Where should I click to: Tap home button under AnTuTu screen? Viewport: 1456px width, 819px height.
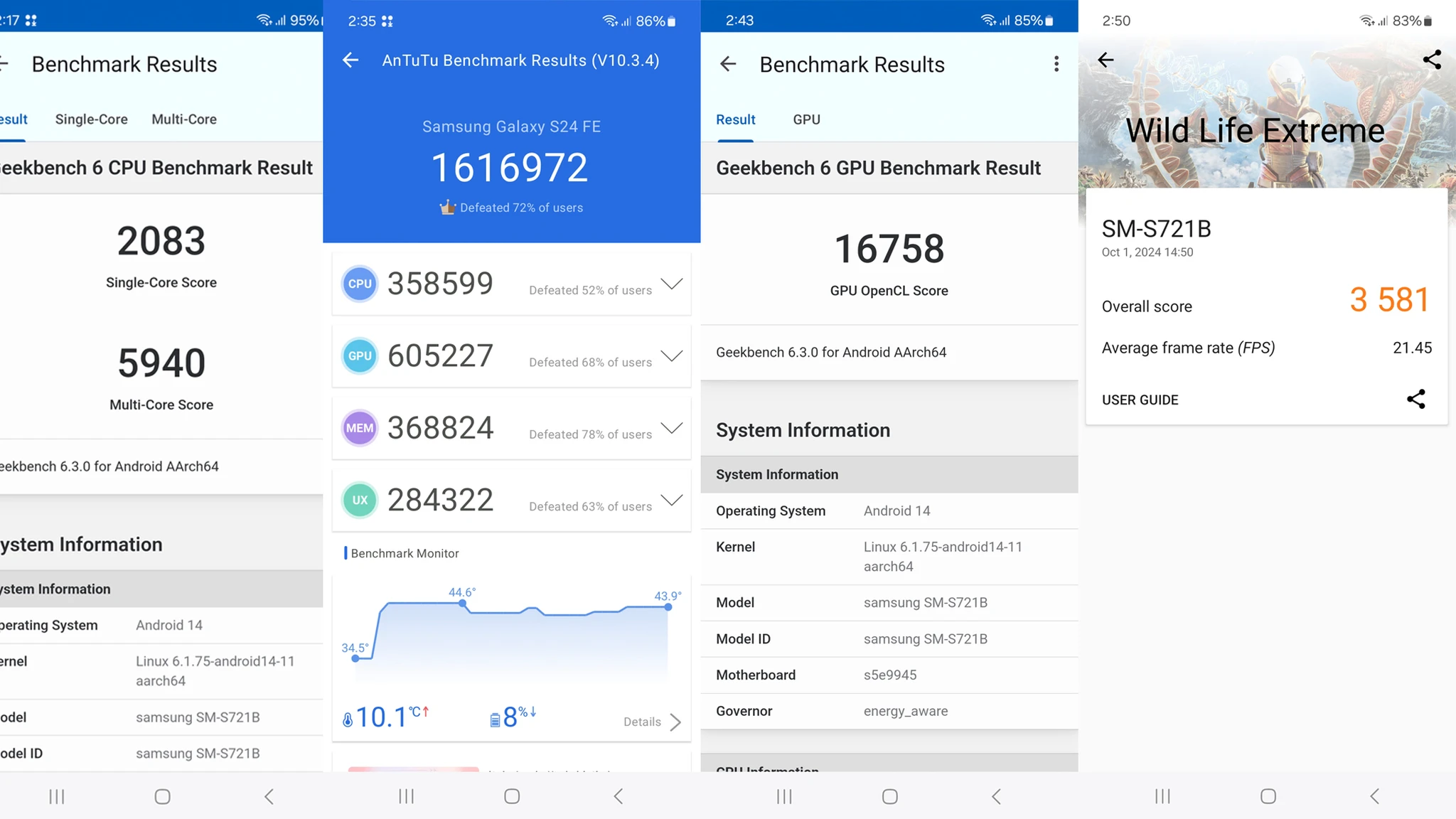pos(512,796)
